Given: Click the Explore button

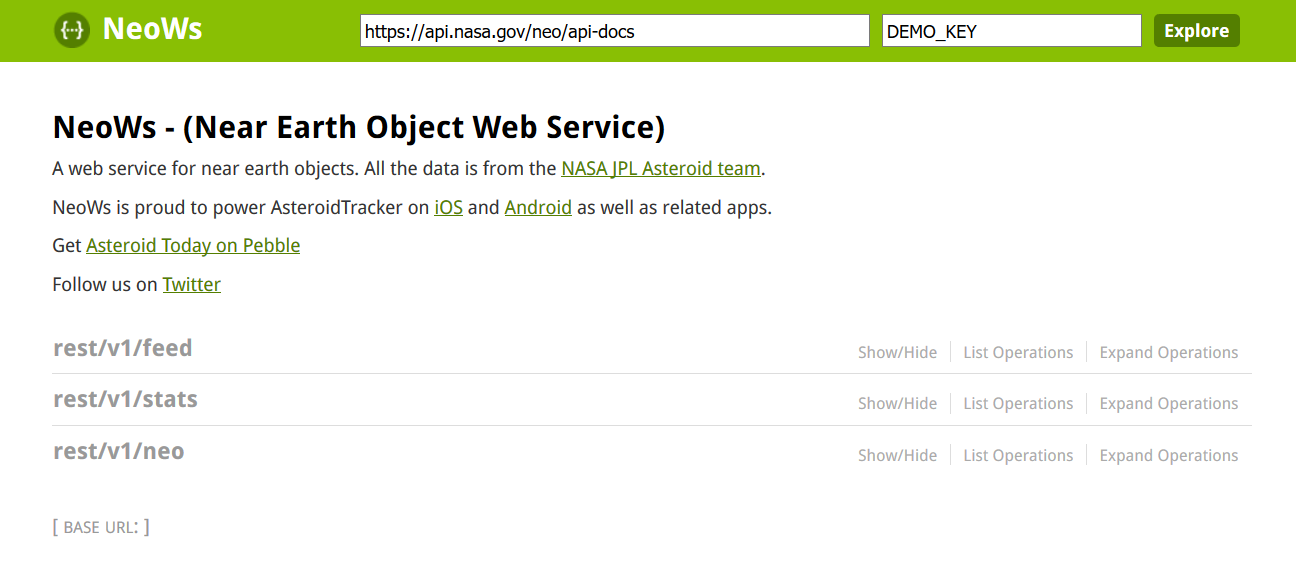Looking at the screenshot, I should pyautogui.click(x=1197, y=31).
